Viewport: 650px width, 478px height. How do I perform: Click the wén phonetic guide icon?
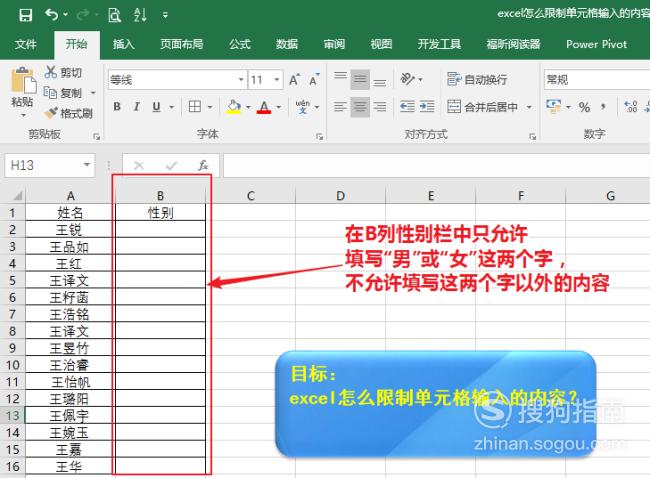(x=303, y=107)
